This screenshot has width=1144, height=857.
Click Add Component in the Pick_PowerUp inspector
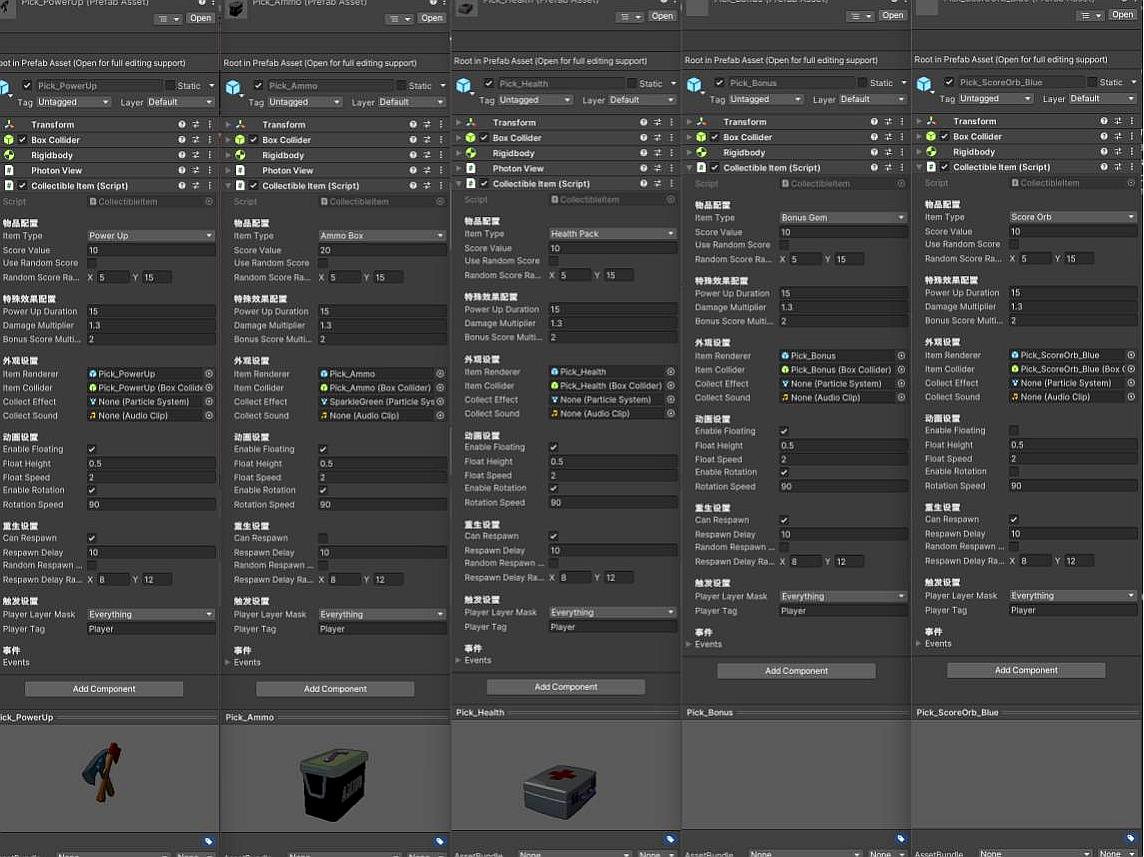104,689
